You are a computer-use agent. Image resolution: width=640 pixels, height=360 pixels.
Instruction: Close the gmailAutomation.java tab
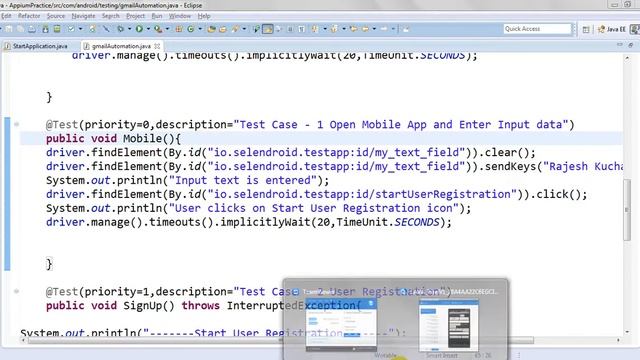157,46
